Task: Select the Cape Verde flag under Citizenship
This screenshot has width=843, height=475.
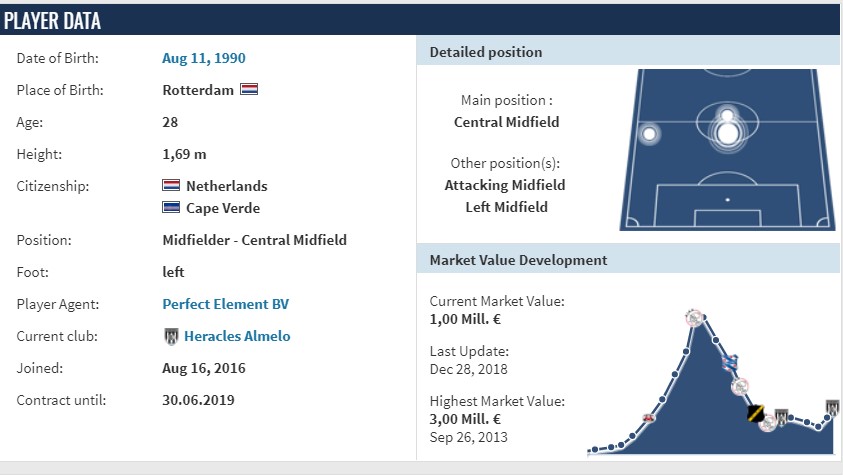Action: click(171, 207)
